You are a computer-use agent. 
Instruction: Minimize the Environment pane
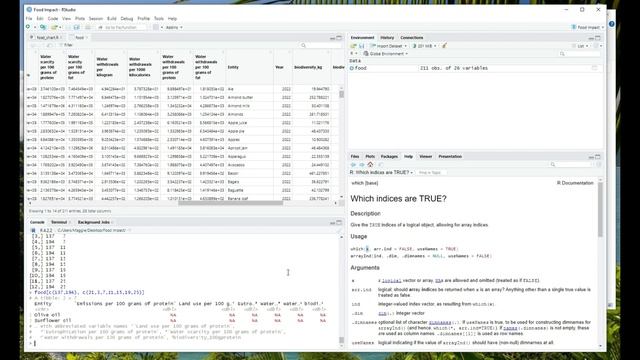pyautogui.click(x=591, y=38)
